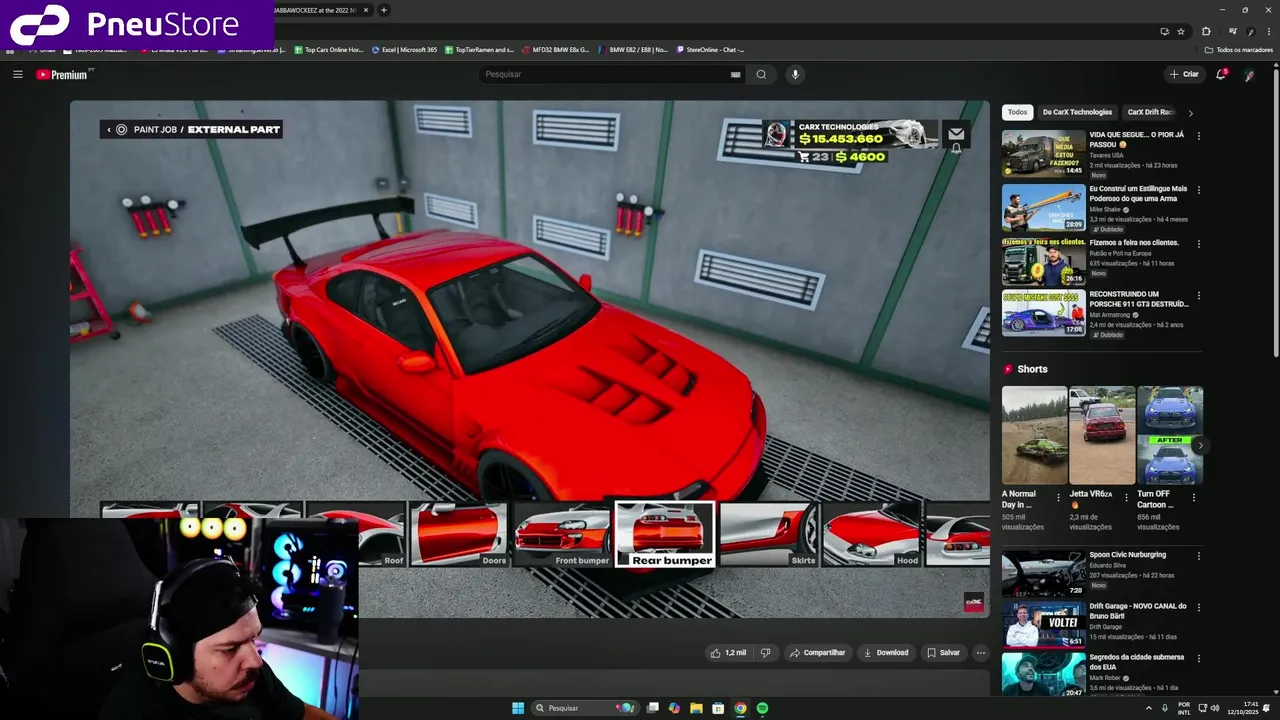The width and height of the screenshot is (1280, 720).
Task: Click Google Chrome taskbar icon
Action: [740, 708]
